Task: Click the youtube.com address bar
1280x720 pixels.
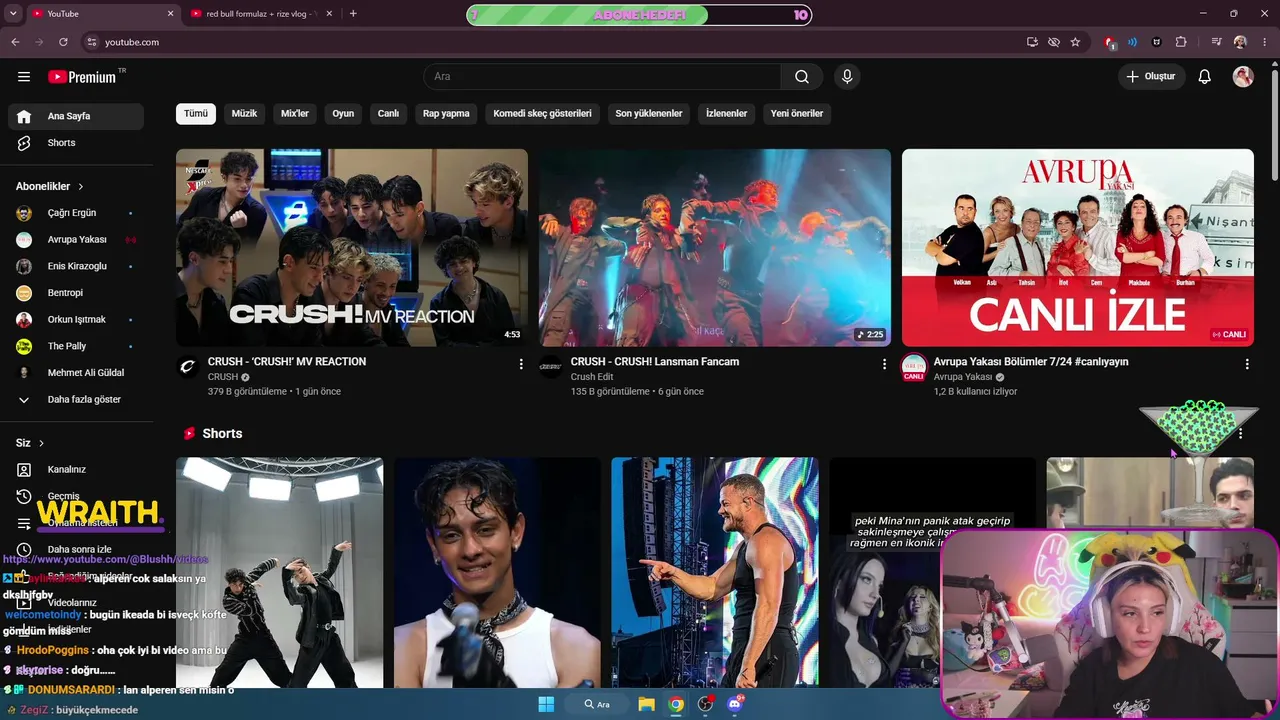Action: click(x=550, y=42)
